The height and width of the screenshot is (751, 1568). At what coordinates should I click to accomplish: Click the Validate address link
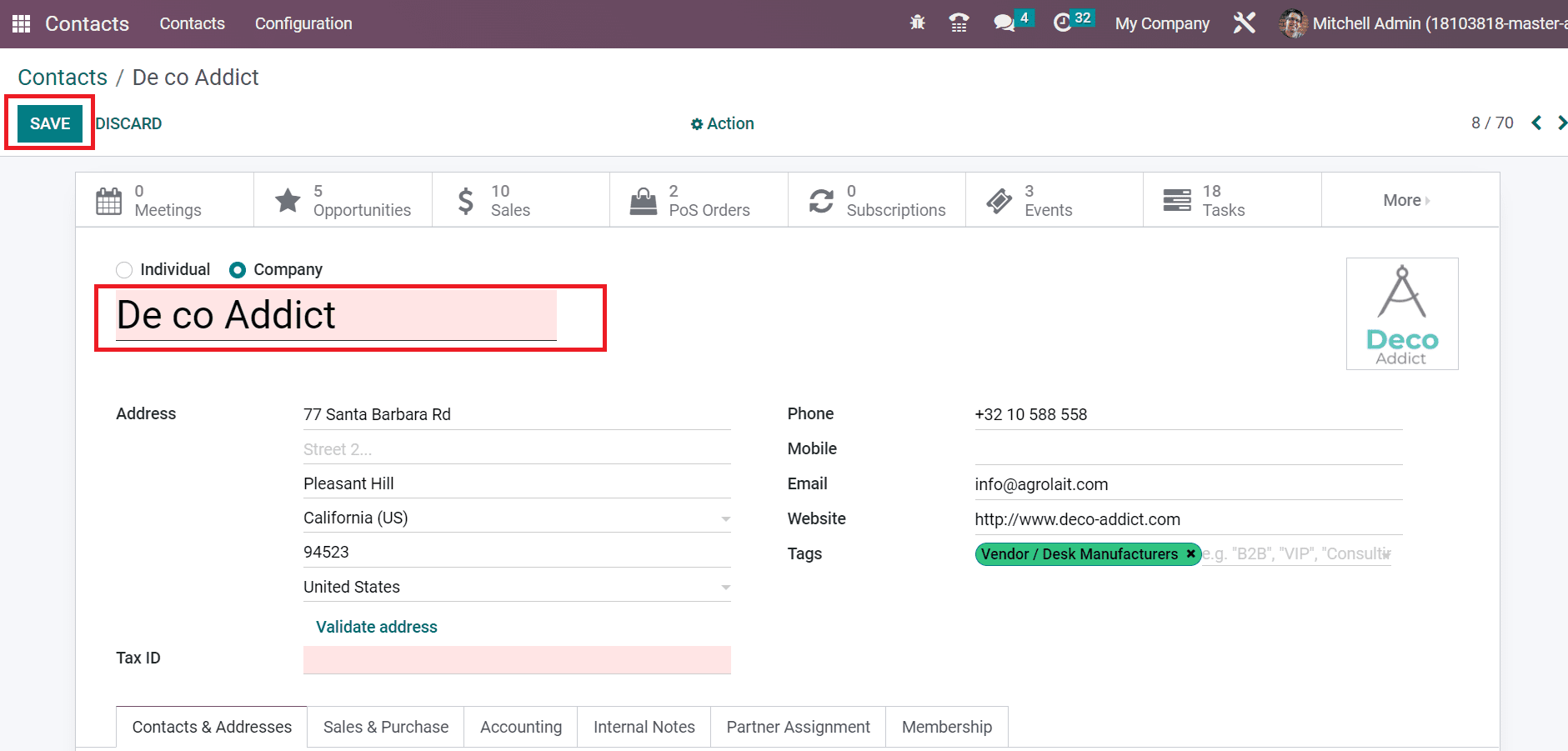coord(377,627)
